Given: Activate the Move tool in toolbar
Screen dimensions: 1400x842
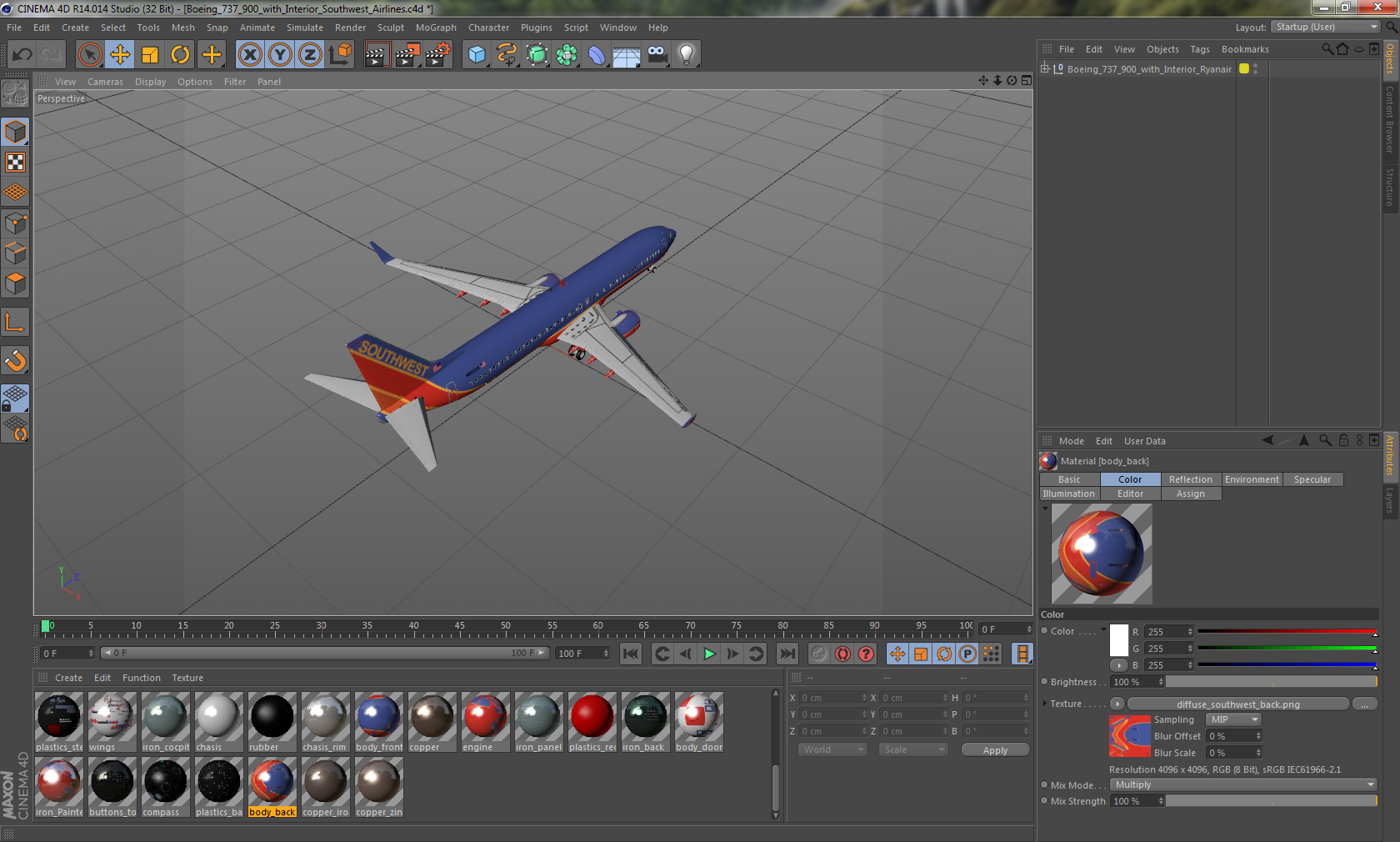Looking at the screenshot, I should pos(120,55).
